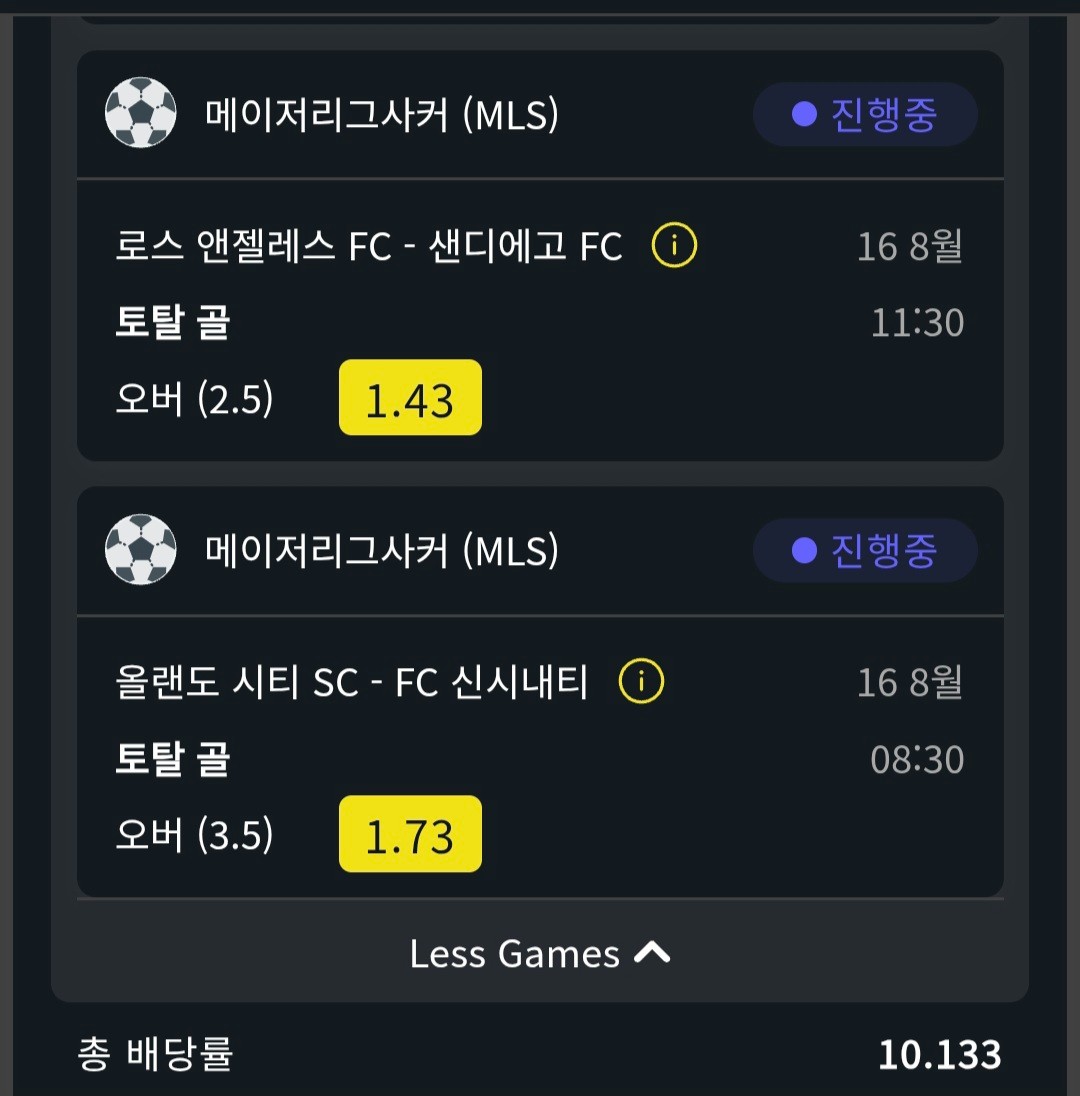The height and width of the screenshot is (1096, 1080).
Task: Select the 1.43 odds button
Action: (410, 398)
